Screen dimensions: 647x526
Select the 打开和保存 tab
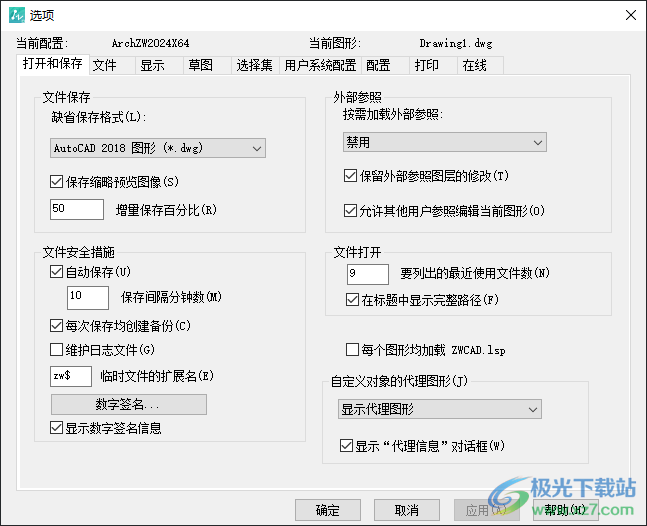point(53,64)
